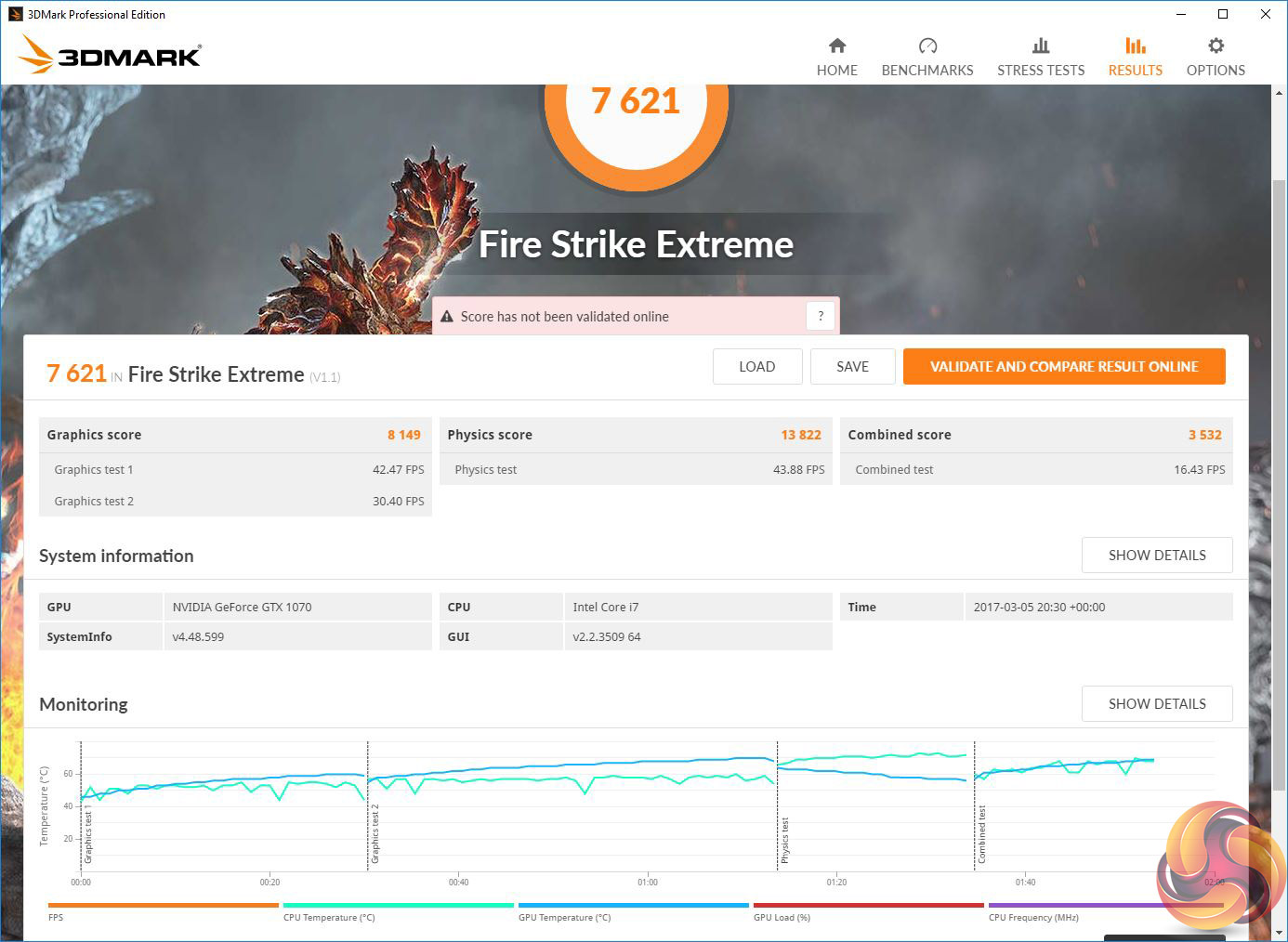Toggle the GPU Load legend color bar
The width and height of the screenshot is (1288, 942).
tap(869, 905)
